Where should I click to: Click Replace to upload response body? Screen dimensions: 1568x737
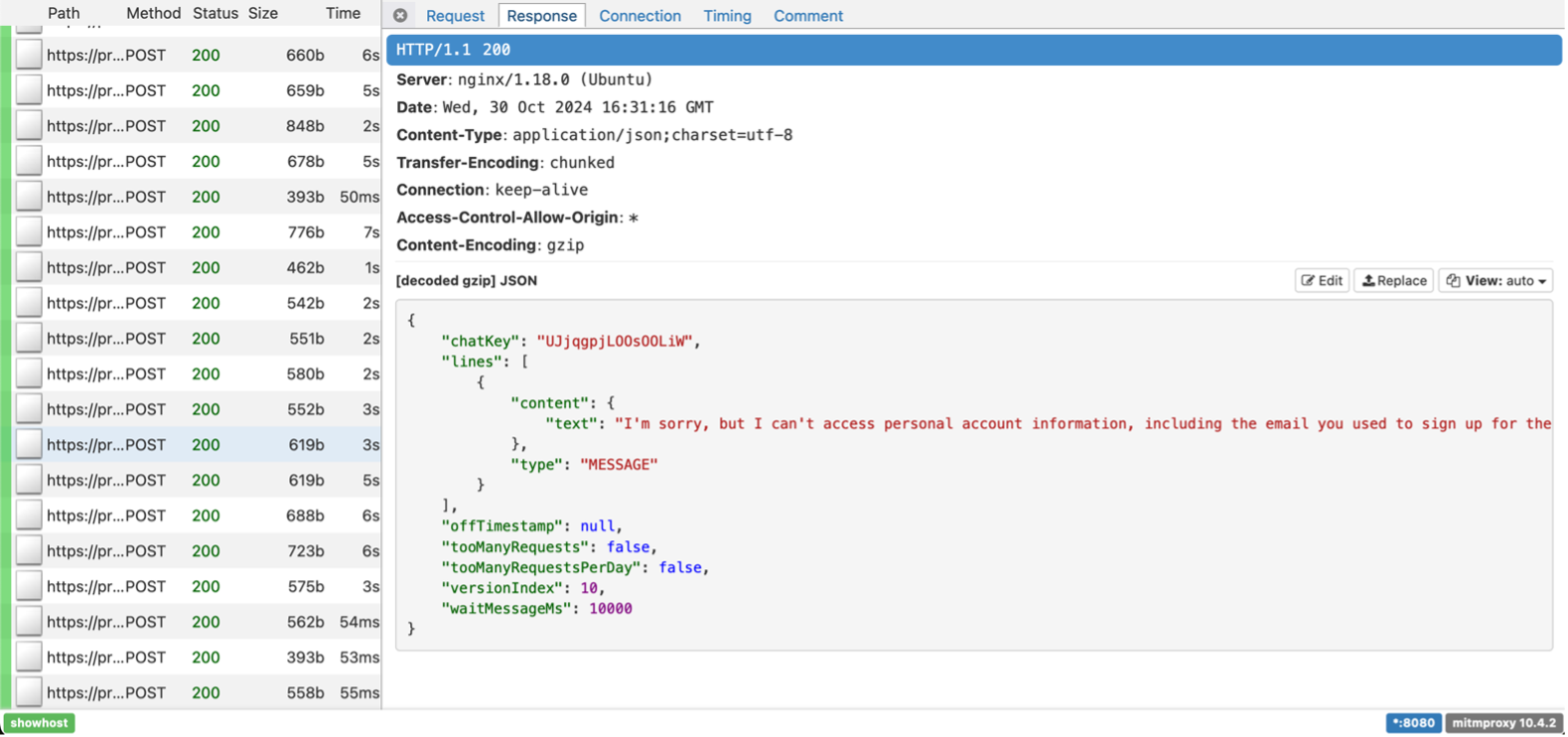click(x=1393, y=281)
